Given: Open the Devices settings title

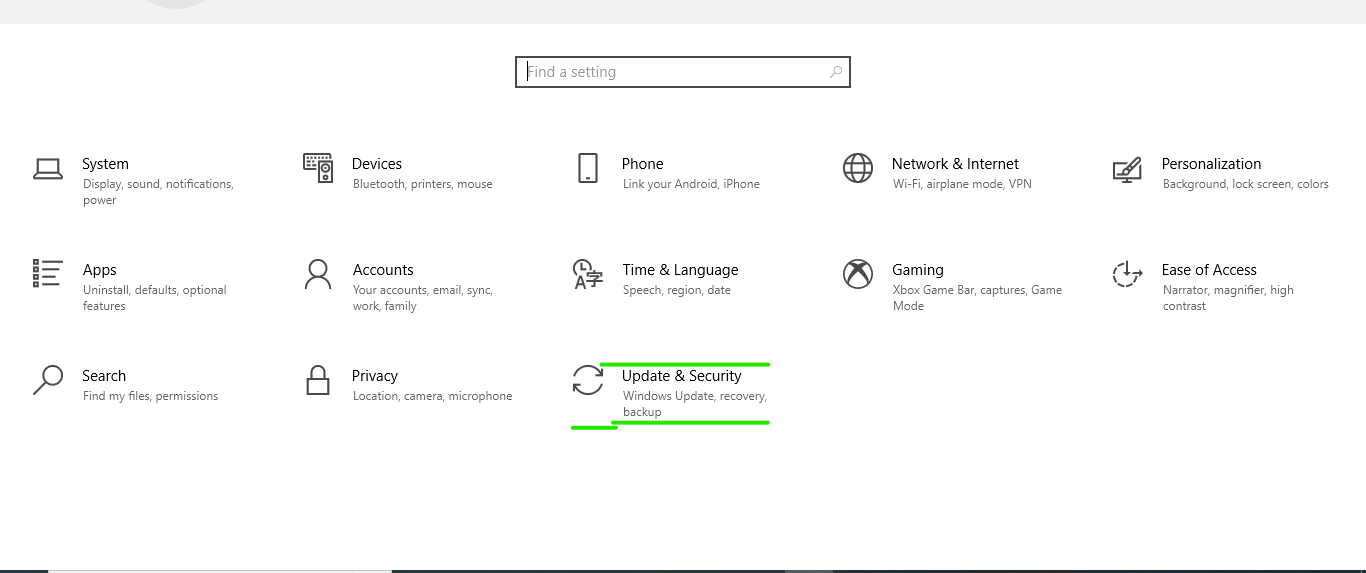Looking at the screenshot, I should click(377, 164).
